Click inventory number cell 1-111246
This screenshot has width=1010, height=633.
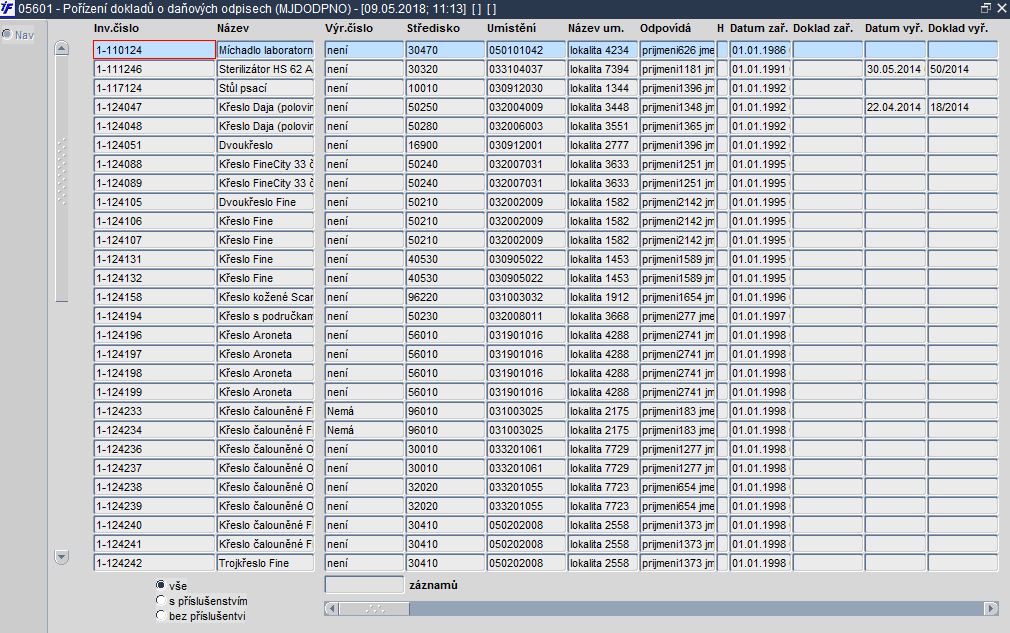click(x=155, y=69)
